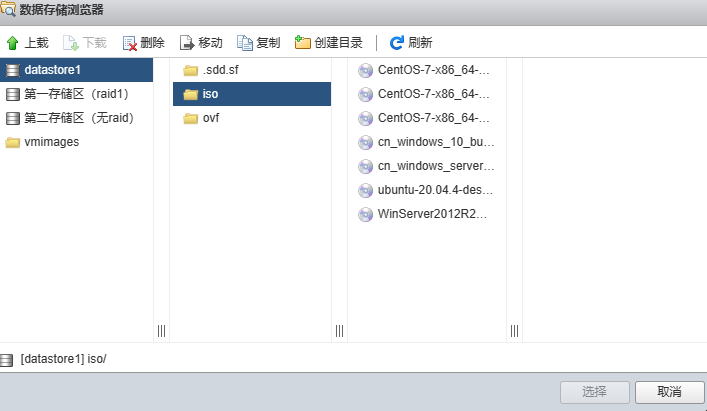The height and width of the screenshot is (411, 707).
Task: Click the 数据存储浏览器 title bar icon
Action: 8,9
